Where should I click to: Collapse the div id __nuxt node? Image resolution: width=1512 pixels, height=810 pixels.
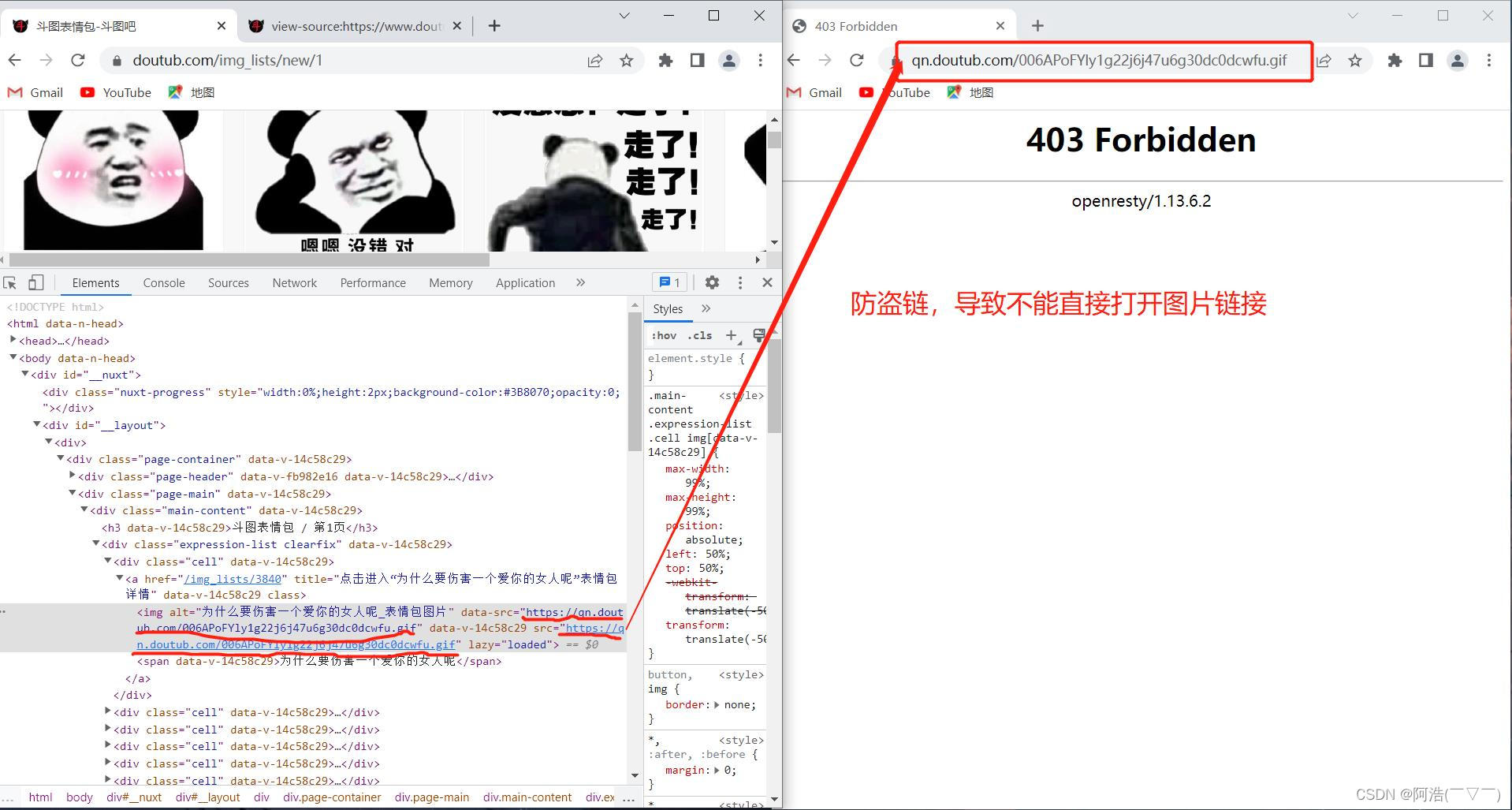click(x=24, y=374)
